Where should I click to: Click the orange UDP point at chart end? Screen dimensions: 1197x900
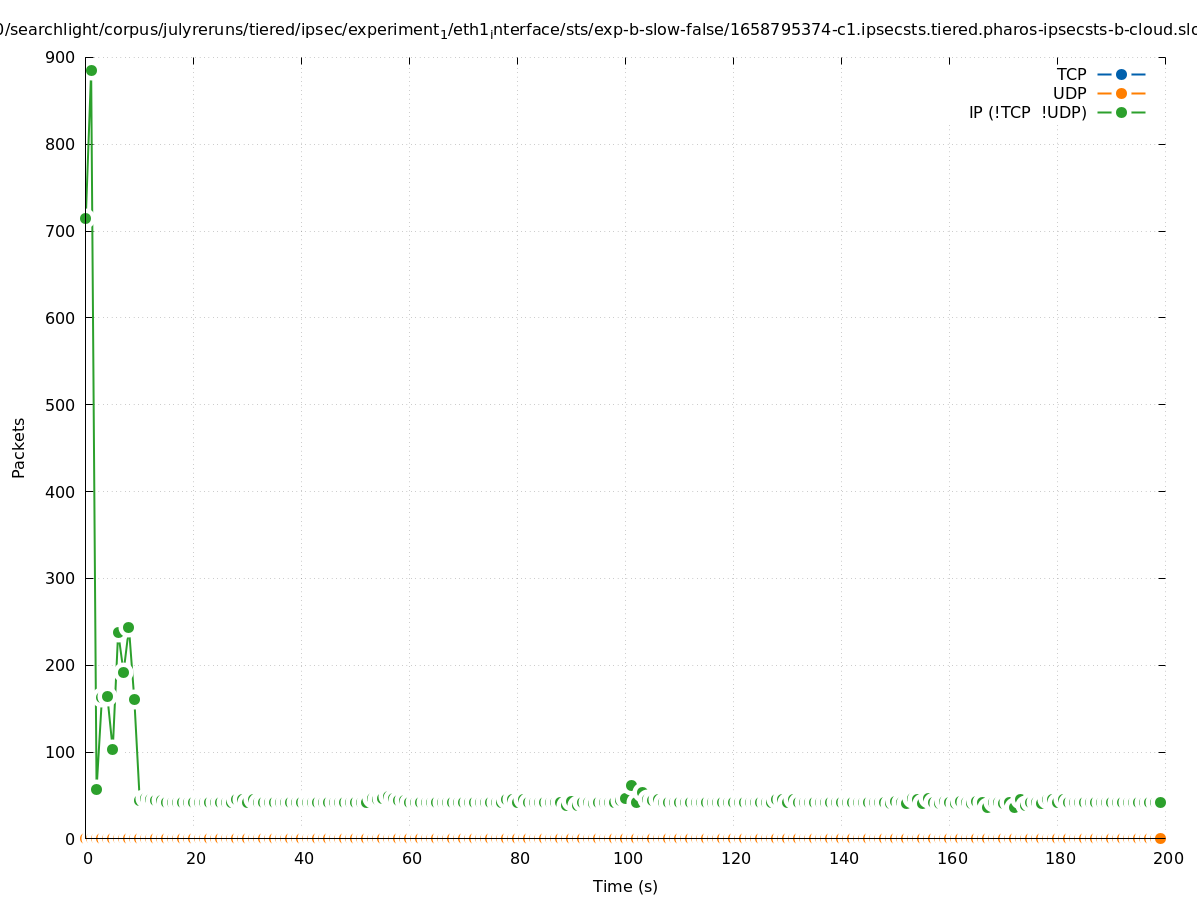pos(1160,838)
